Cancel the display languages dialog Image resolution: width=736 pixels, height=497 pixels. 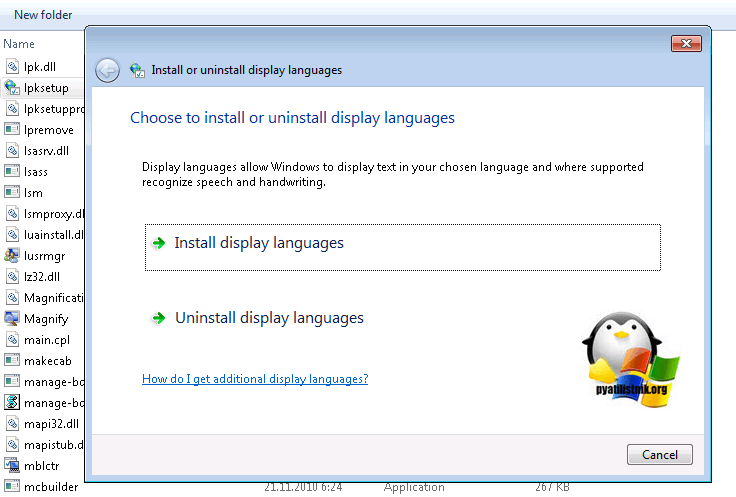659,454
